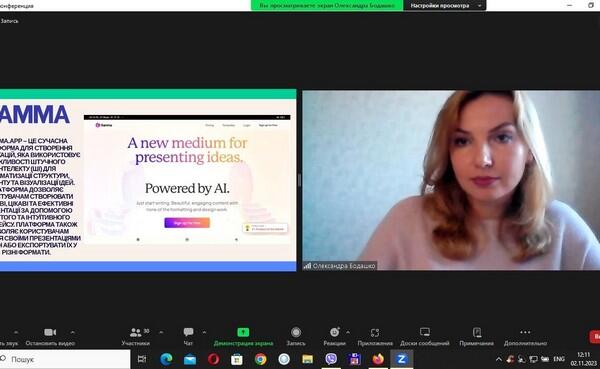
Task: Open the More (Дополнительно) options menu
Action: pyautogui.click(x=525, y=336)
